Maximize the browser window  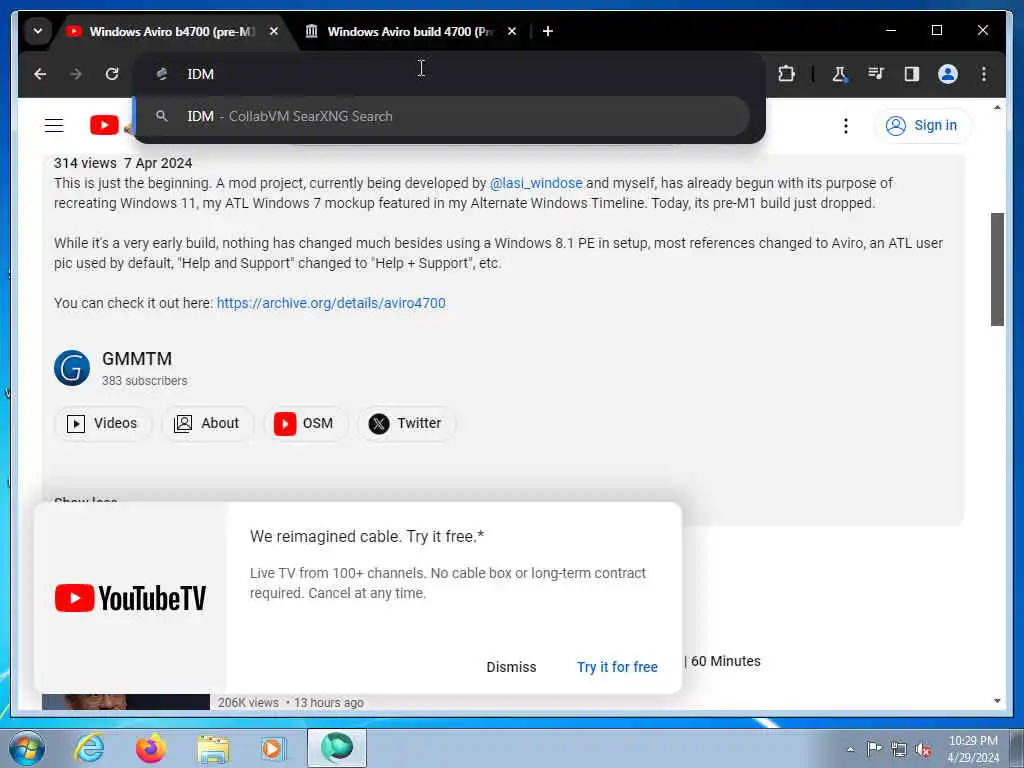point(936,30)
